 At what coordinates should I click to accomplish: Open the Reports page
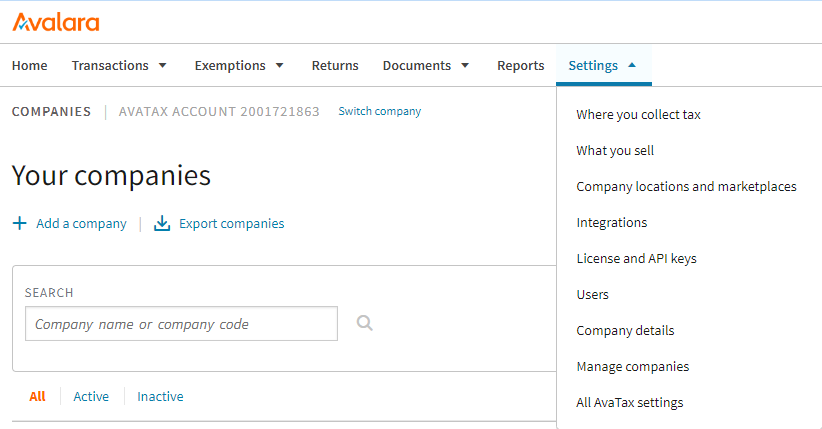pyautogui.click(x=521, y=66)
